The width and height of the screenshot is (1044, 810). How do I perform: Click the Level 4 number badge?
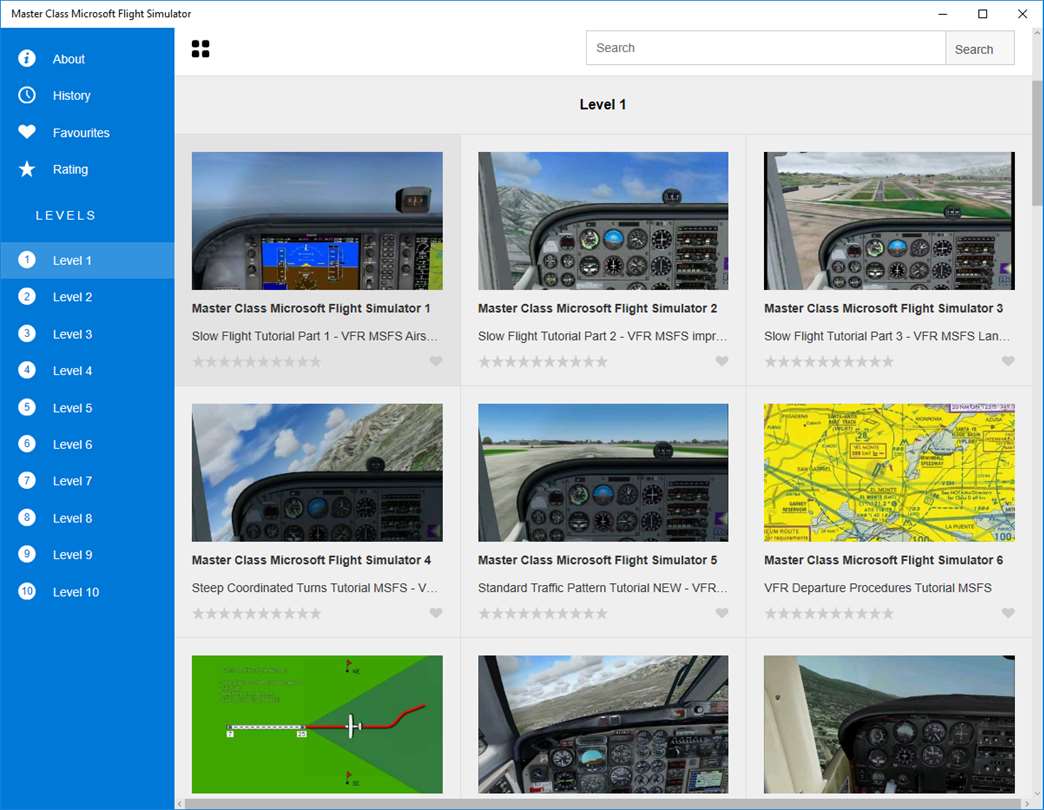[27, 370]
